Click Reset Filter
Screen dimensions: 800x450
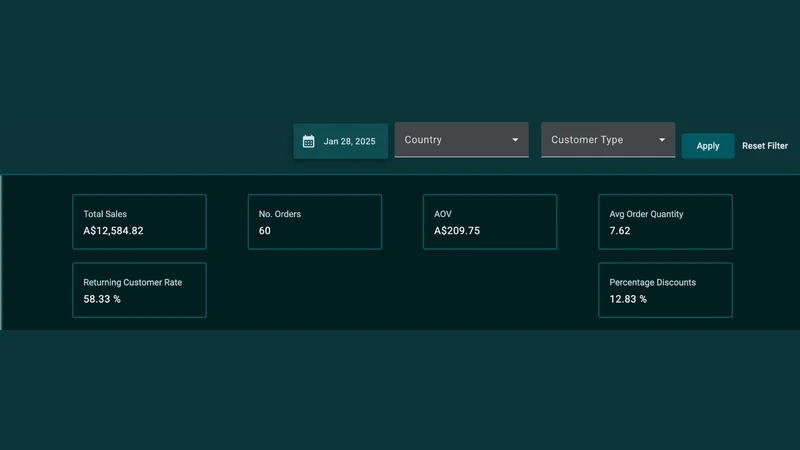tap(765, 146)
